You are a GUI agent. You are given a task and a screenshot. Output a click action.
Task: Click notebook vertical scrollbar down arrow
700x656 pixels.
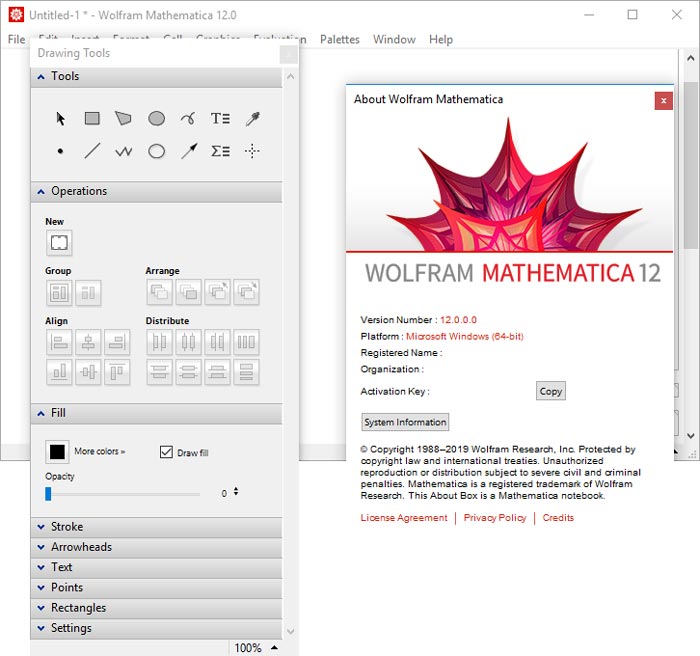[x=690, y=436]
